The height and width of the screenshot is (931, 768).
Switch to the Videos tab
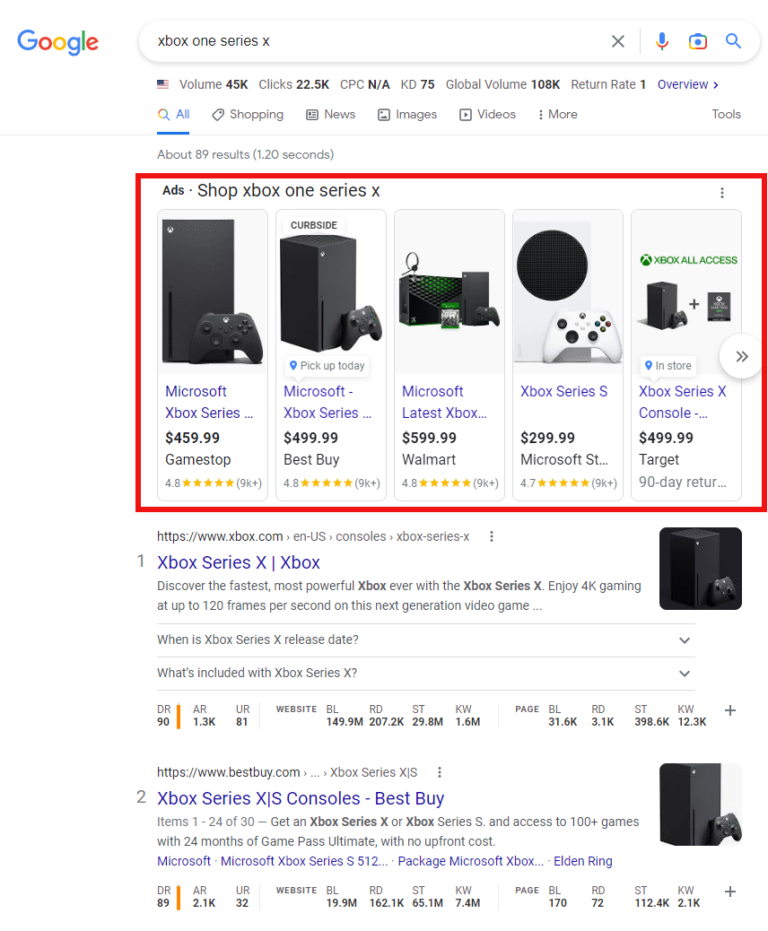coord(487,114)
